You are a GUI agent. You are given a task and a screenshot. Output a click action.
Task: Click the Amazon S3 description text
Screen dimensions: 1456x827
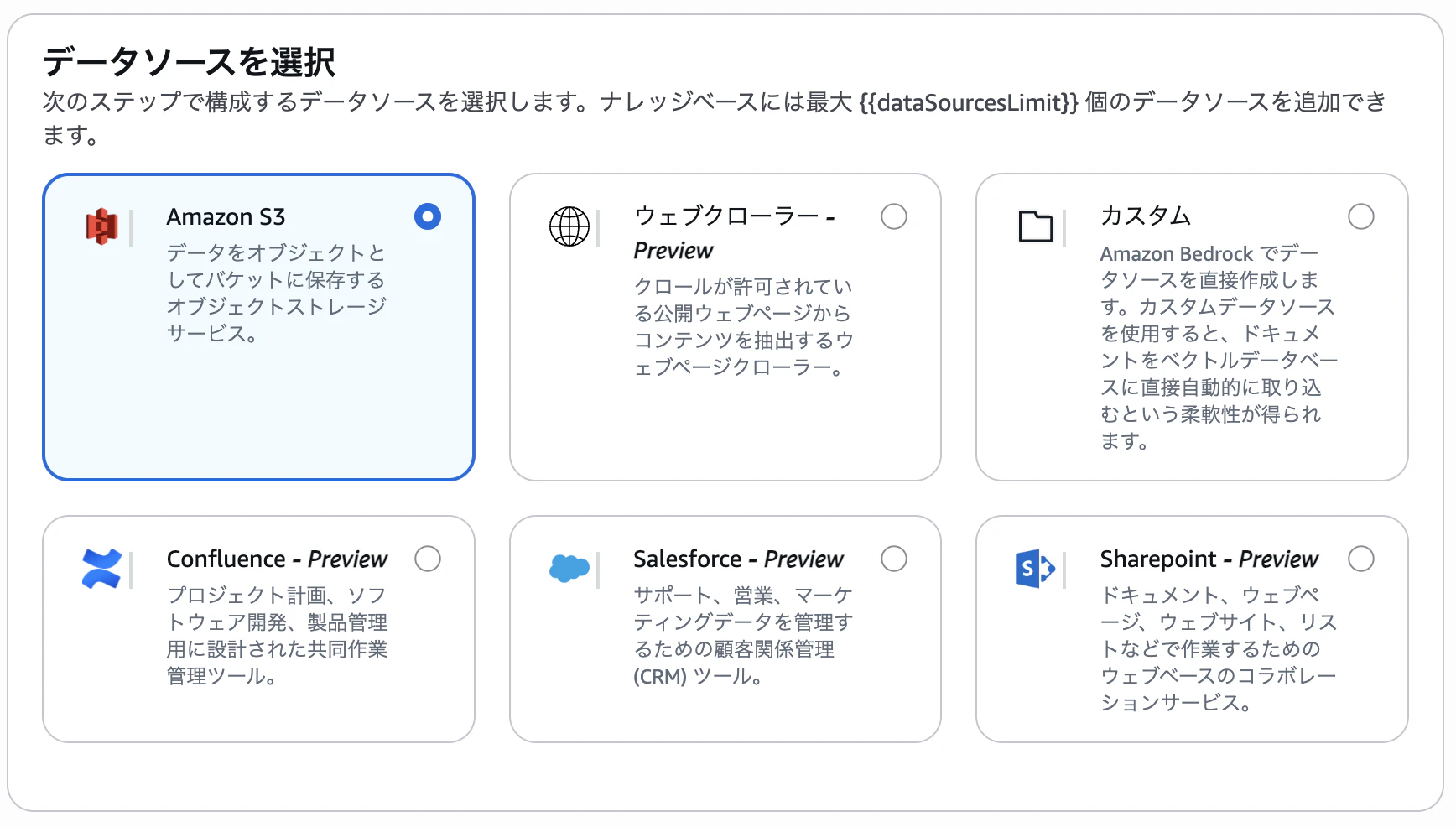point(277,294)
